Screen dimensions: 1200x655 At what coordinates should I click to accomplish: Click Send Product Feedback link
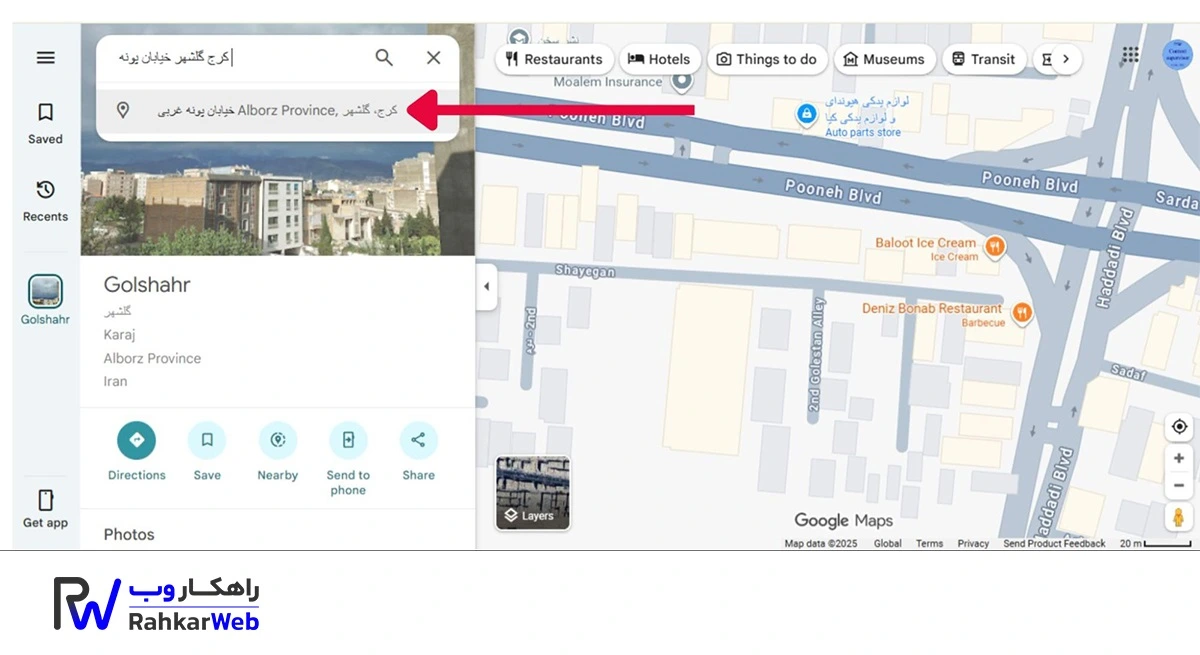[1054, 544]
